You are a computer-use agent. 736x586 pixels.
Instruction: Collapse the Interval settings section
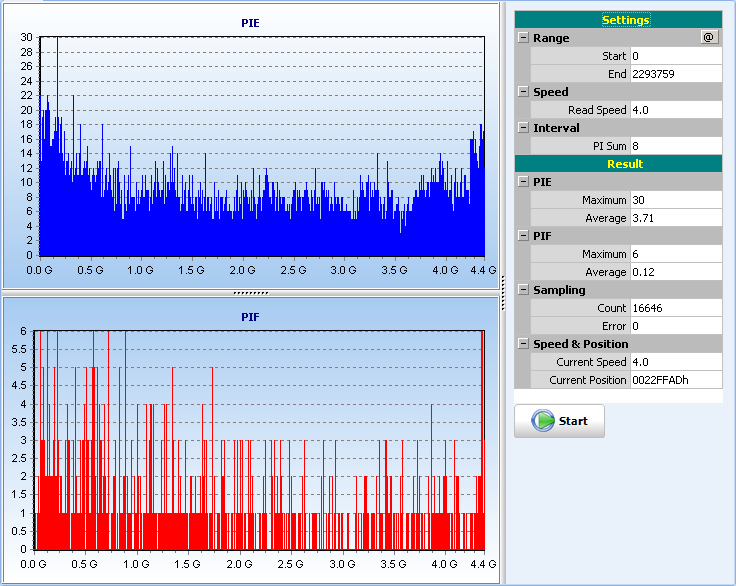523,128
